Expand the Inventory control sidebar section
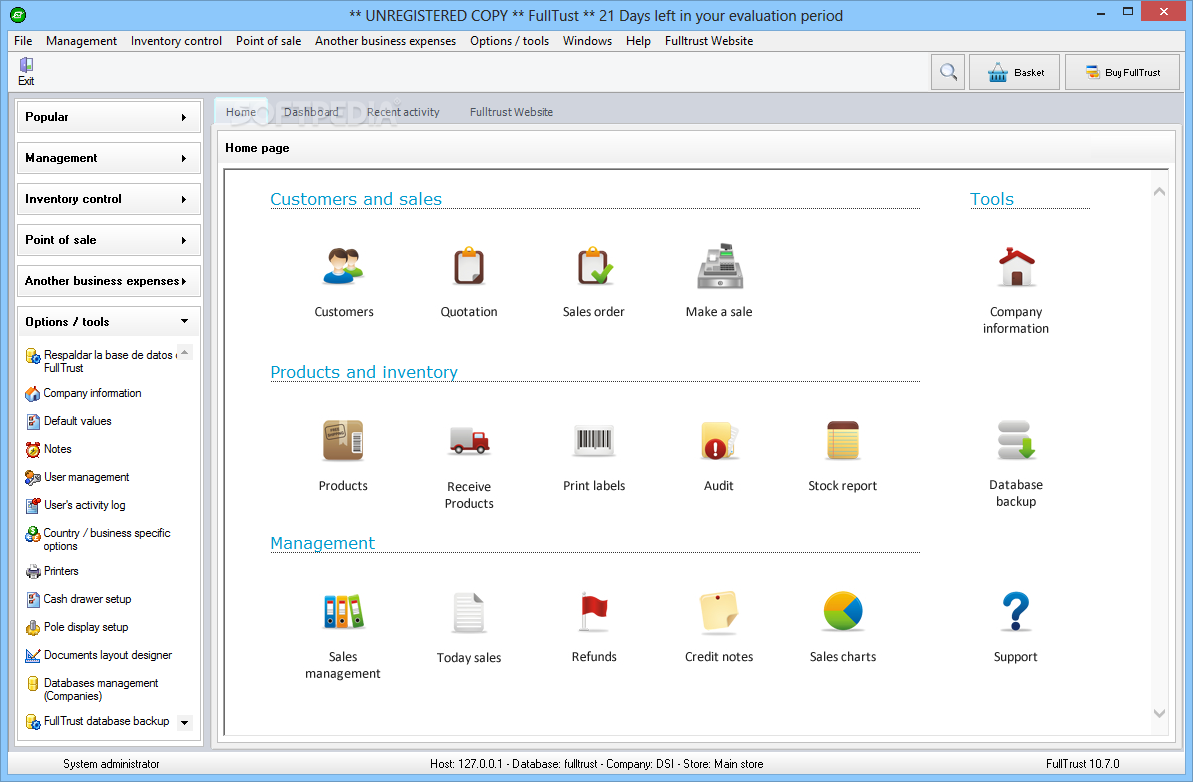The height and width of the screenshot is (782, 1193). click(x=109, y=199)
